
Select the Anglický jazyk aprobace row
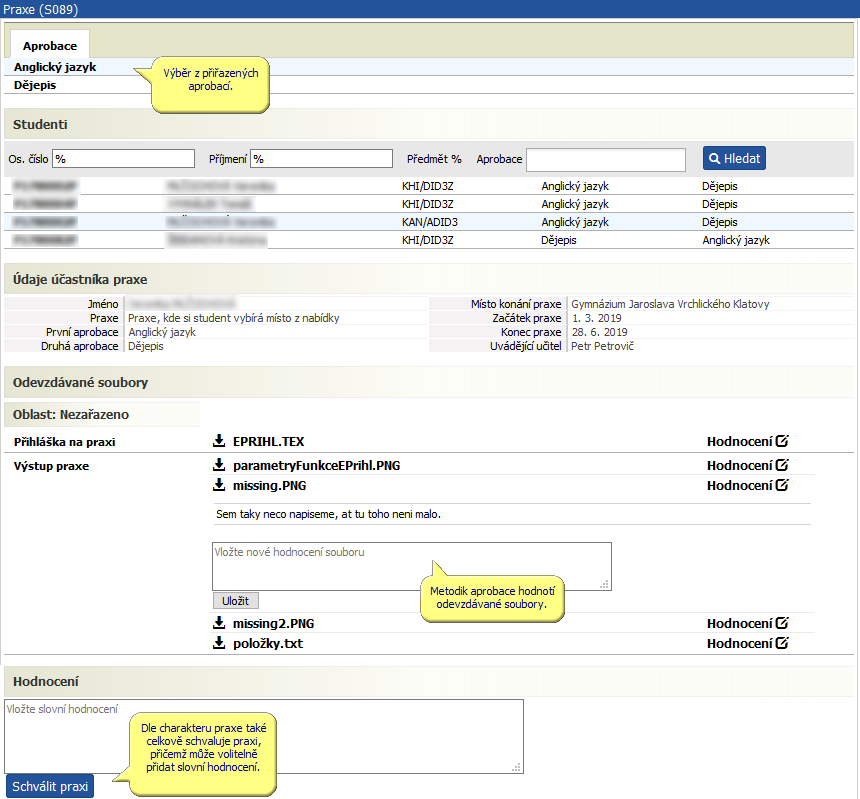(x=429, y=67)
